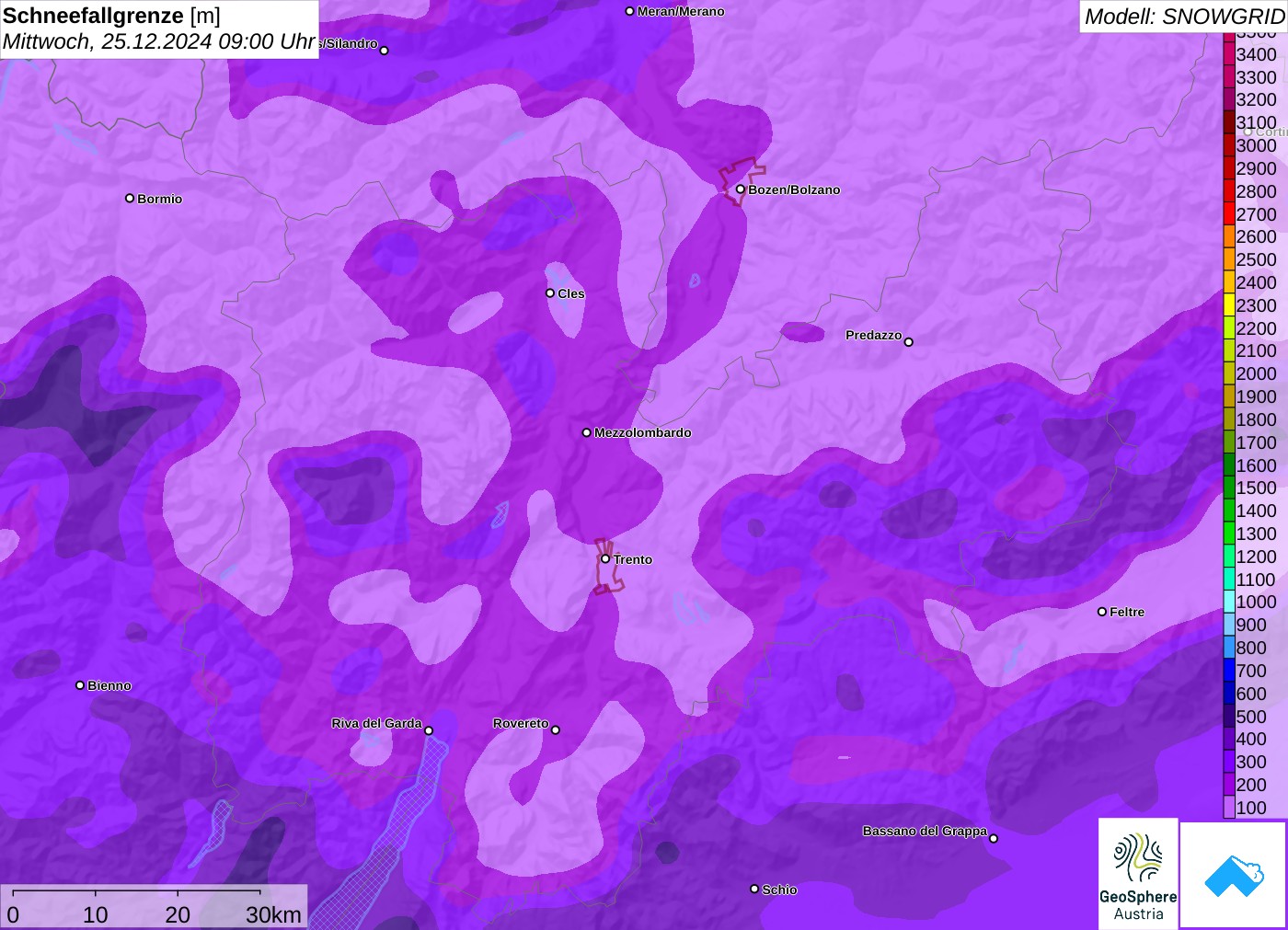
Task: Click the date Mittwoch, 25.12.2024 09:00 Uhr
Action: click(159, 41)
